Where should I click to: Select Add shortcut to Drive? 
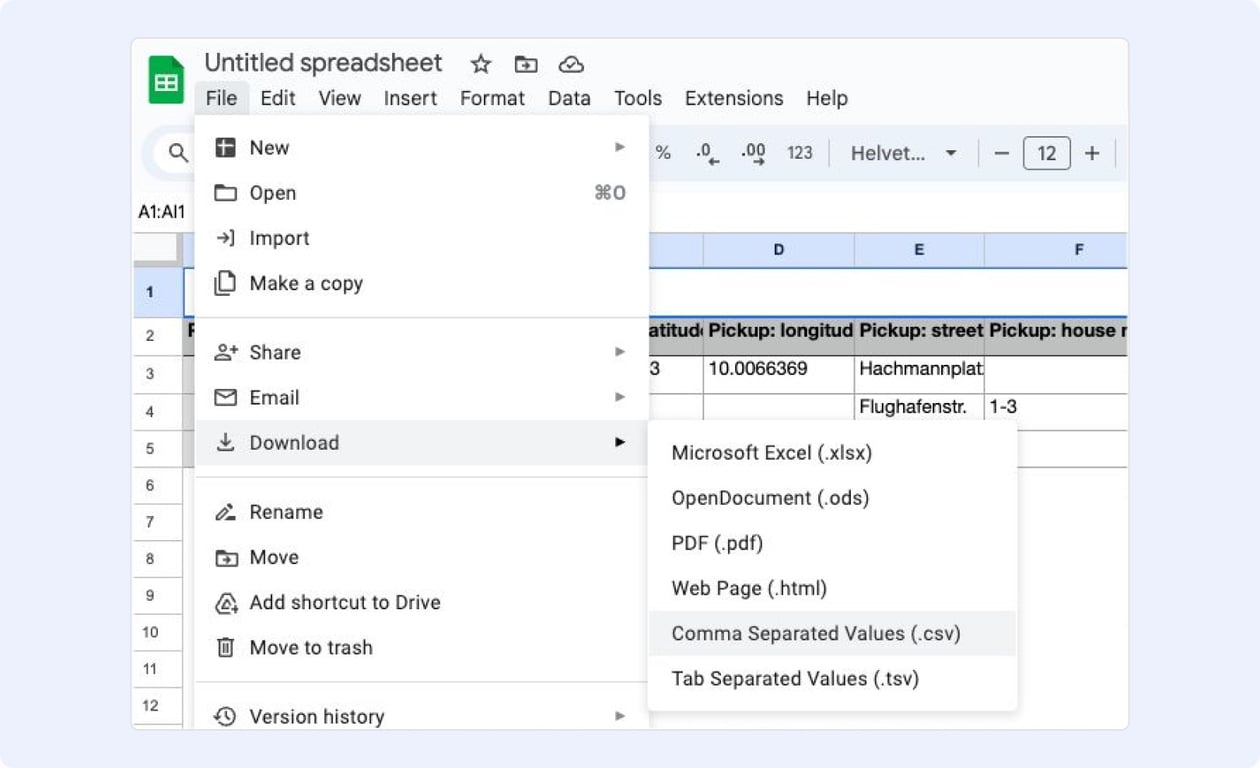422,602
